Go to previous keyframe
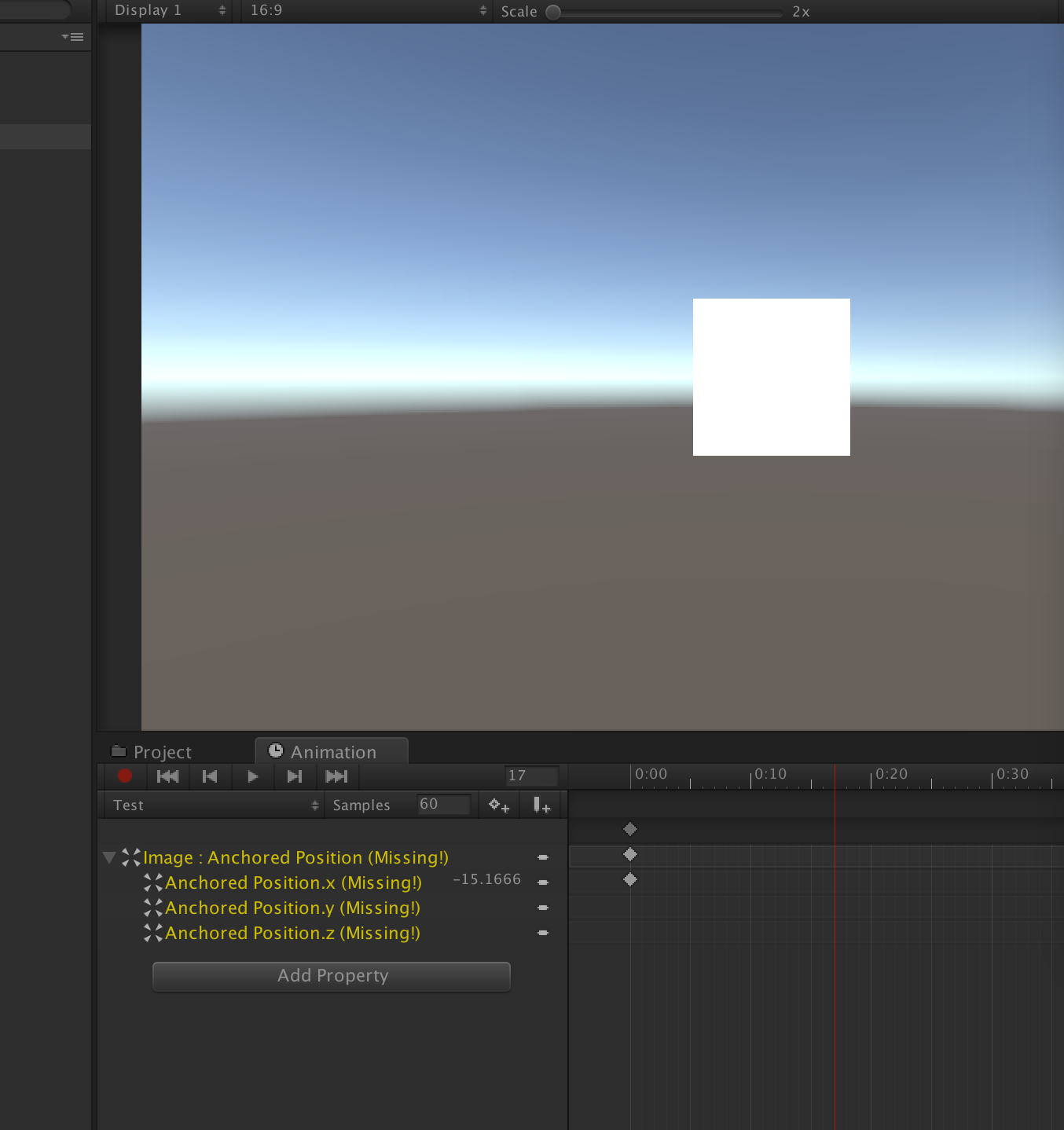This screenshot has width=1064, height=1130. click(x=210, y=776)
